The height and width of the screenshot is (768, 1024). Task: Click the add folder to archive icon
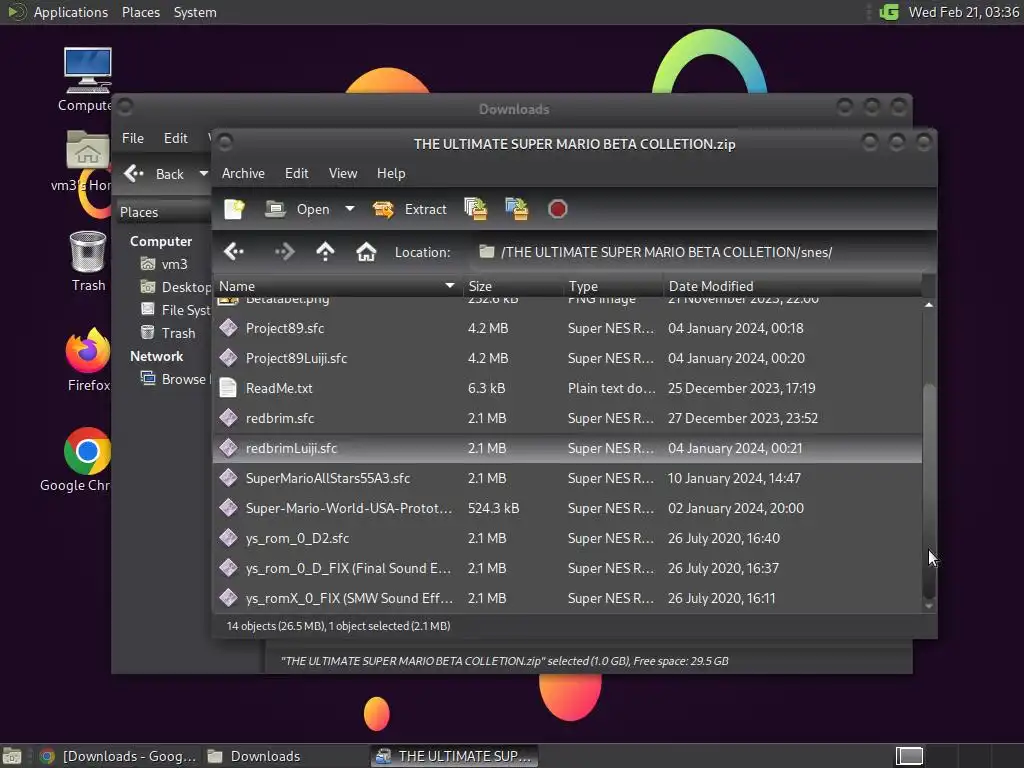(517, 209)
